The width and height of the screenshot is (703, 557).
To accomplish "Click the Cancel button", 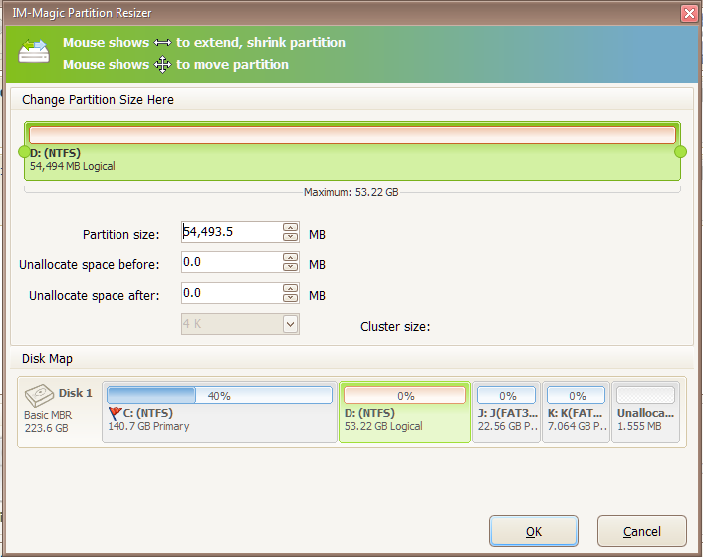I will [642, 531].
